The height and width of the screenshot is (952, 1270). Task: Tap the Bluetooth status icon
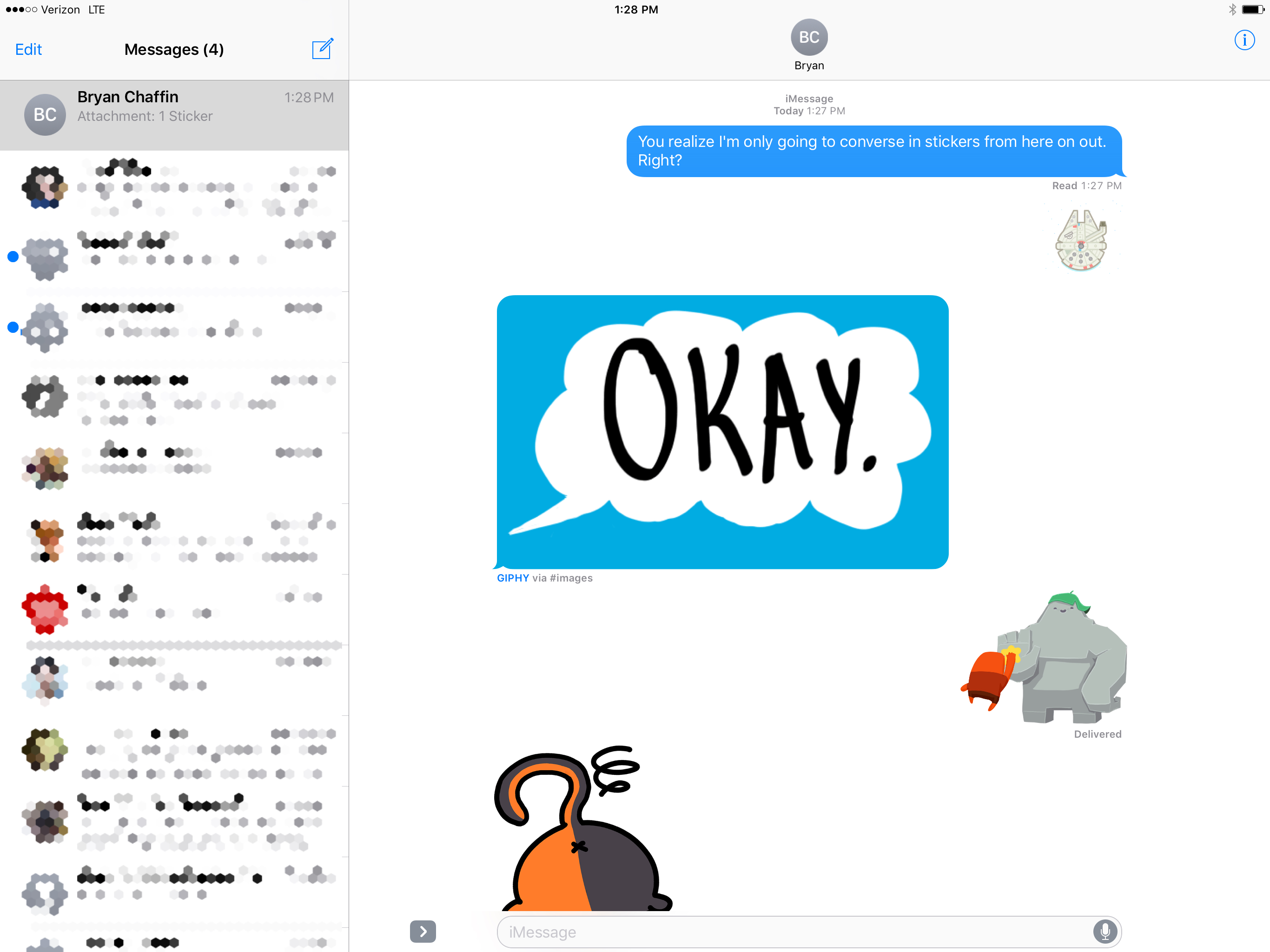pyautogui.click(x=1232, y=9)
